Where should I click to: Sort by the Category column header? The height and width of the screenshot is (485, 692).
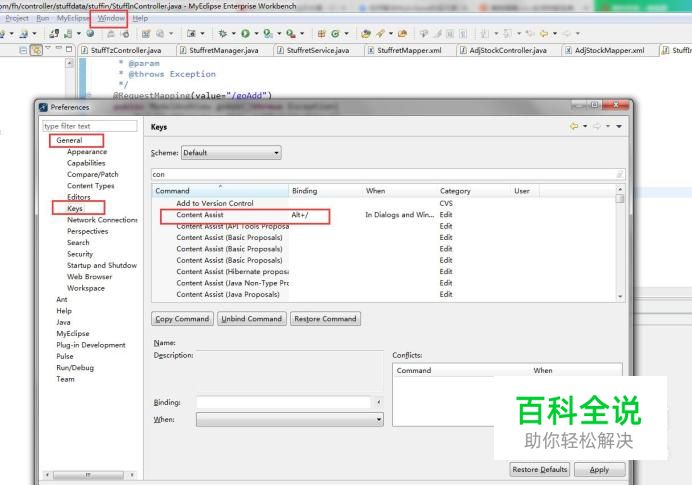pyautogui.click(x=473, y=191)
